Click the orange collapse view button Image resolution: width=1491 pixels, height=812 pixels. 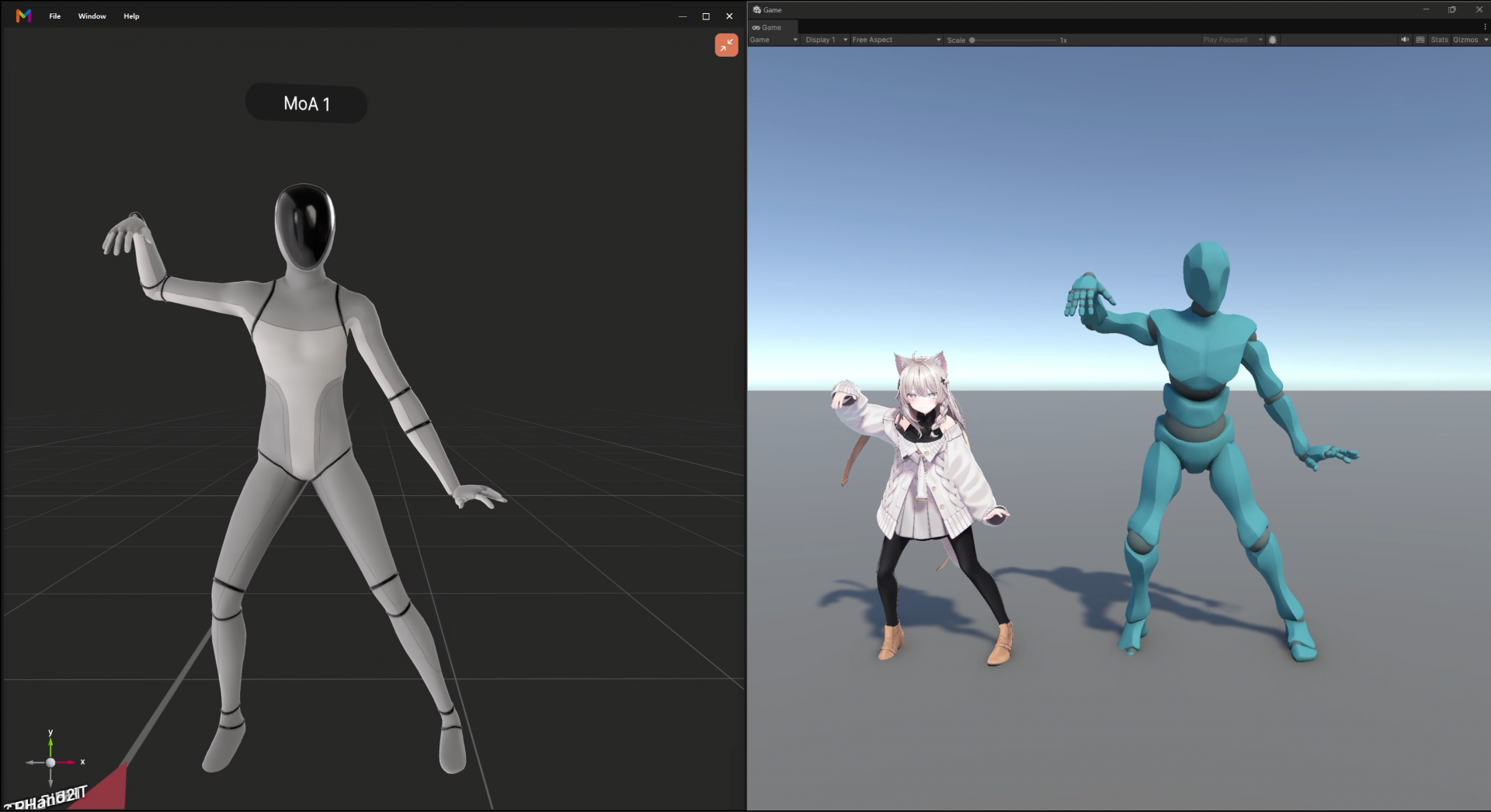(726, 45)
